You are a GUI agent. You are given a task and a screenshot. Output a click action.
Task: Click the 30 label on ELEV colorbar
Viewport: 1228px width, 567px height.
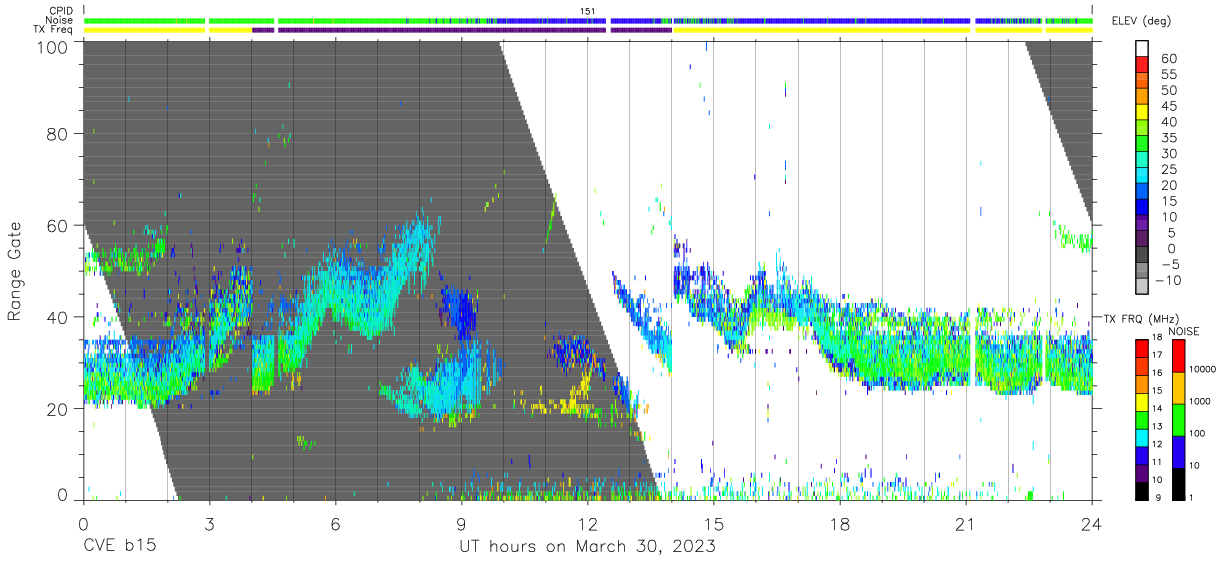pos(1167,154)
